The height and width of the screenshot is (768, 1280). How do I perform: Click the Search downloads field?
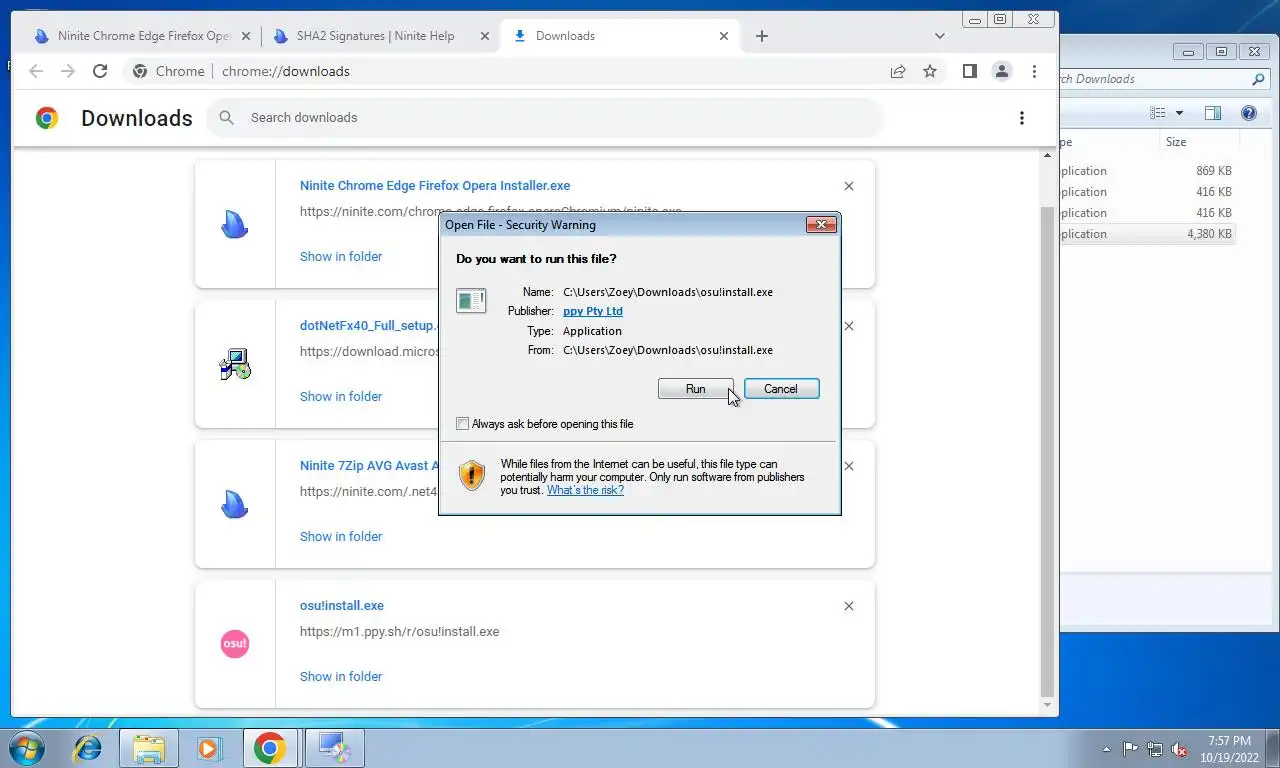click(x=546, y=118)
